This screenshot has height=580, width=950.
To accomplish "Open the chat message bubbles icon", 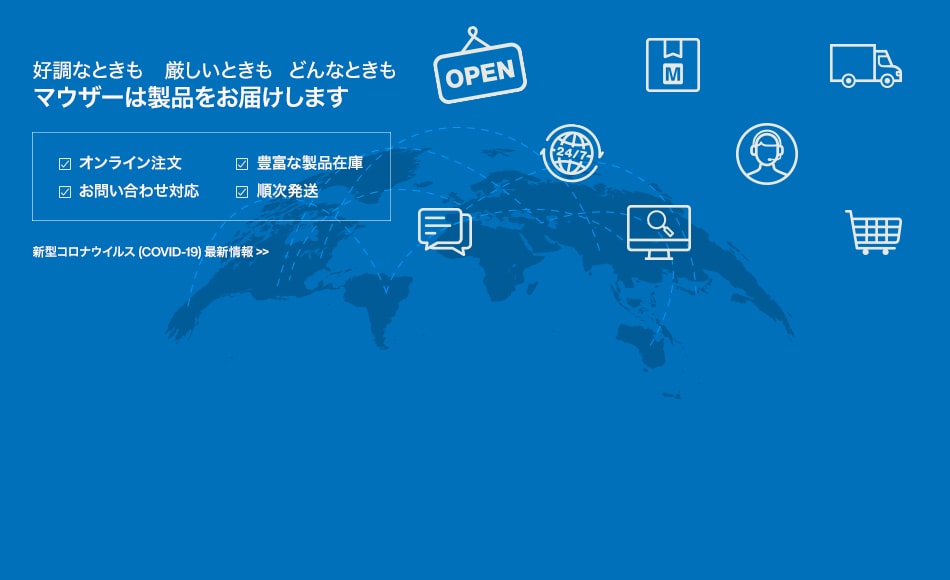I will point(443,231).
